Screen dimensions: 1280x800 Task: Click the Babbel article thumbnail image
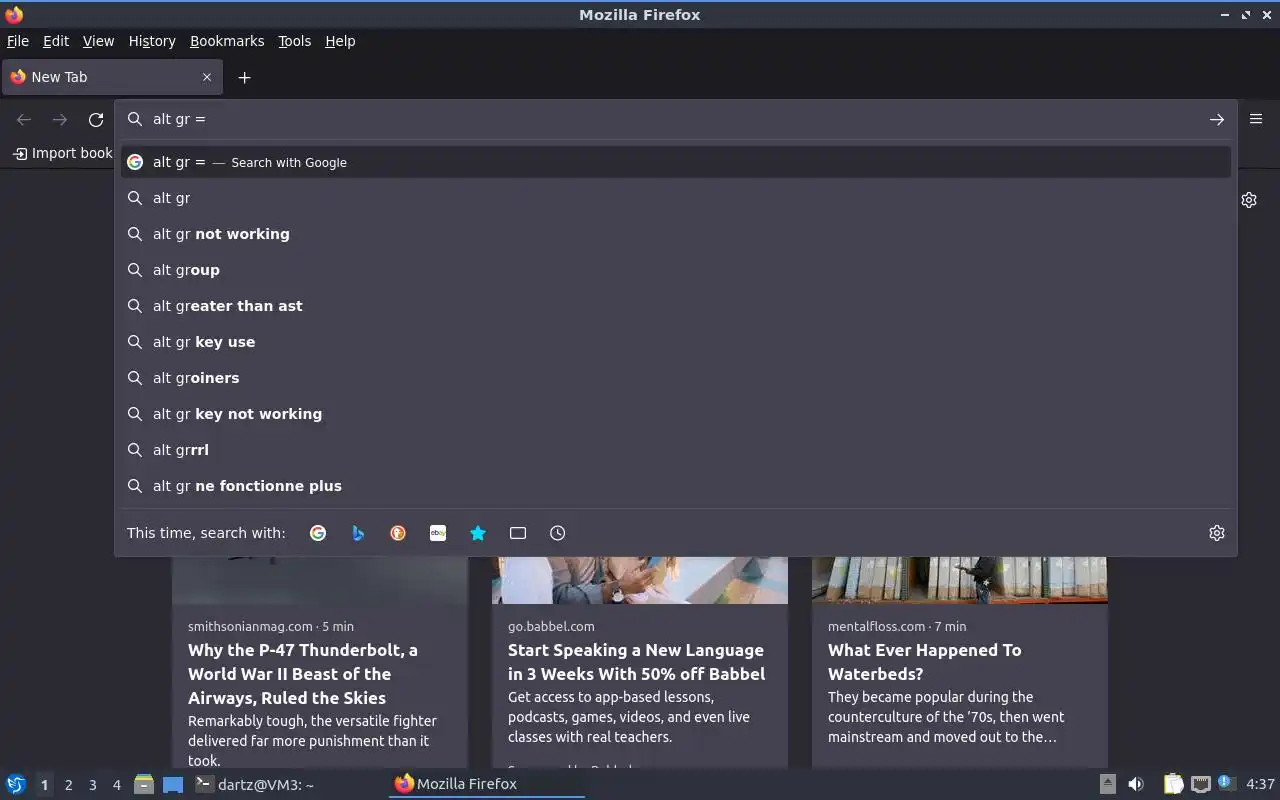(640, 580)
